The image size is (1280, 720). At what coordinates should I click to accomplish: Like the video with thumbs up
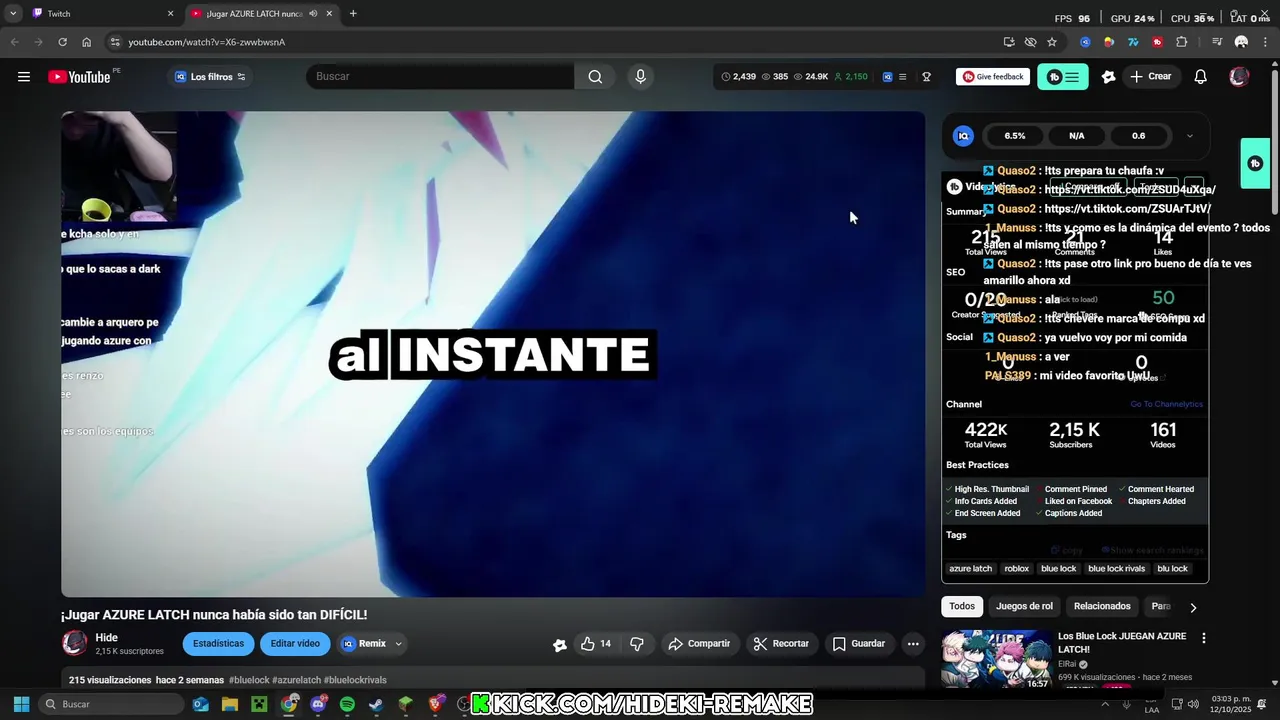pyautogui.click(x=596, y=644)
